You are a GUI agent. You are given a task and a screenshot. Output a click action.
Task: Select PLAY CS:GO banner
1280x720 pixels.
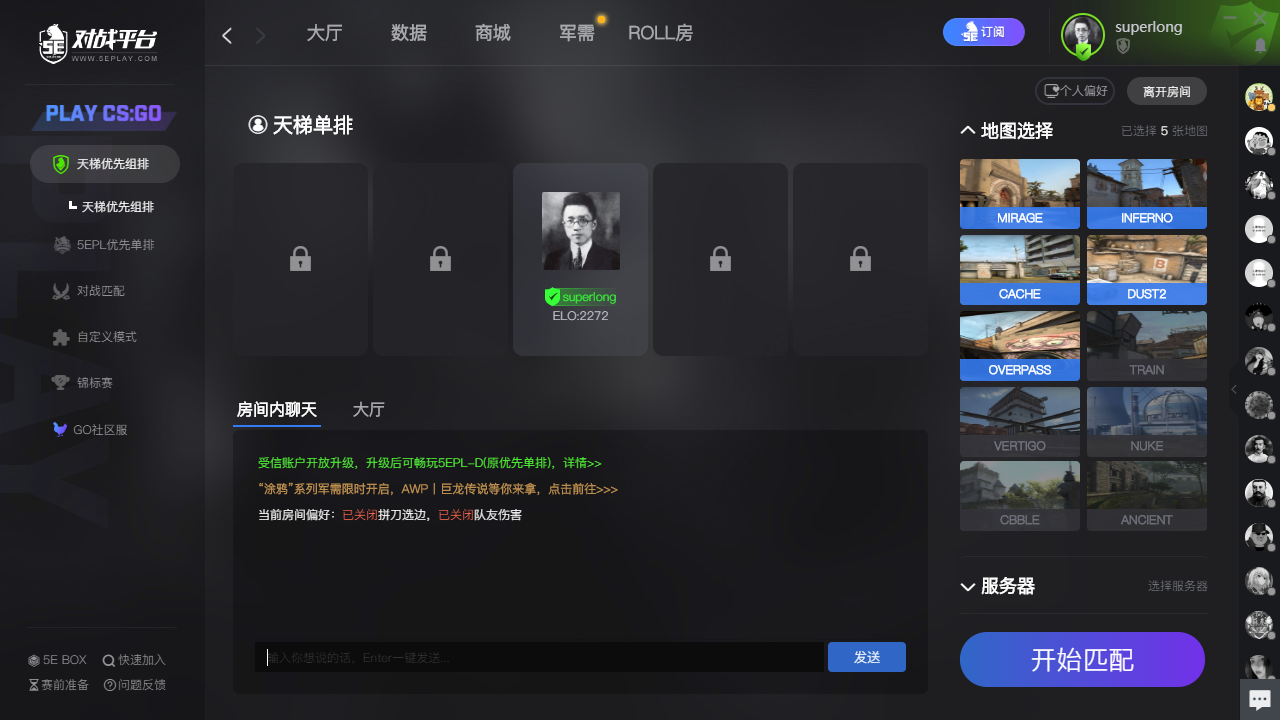pyautogui.click(x=104, y=114)
